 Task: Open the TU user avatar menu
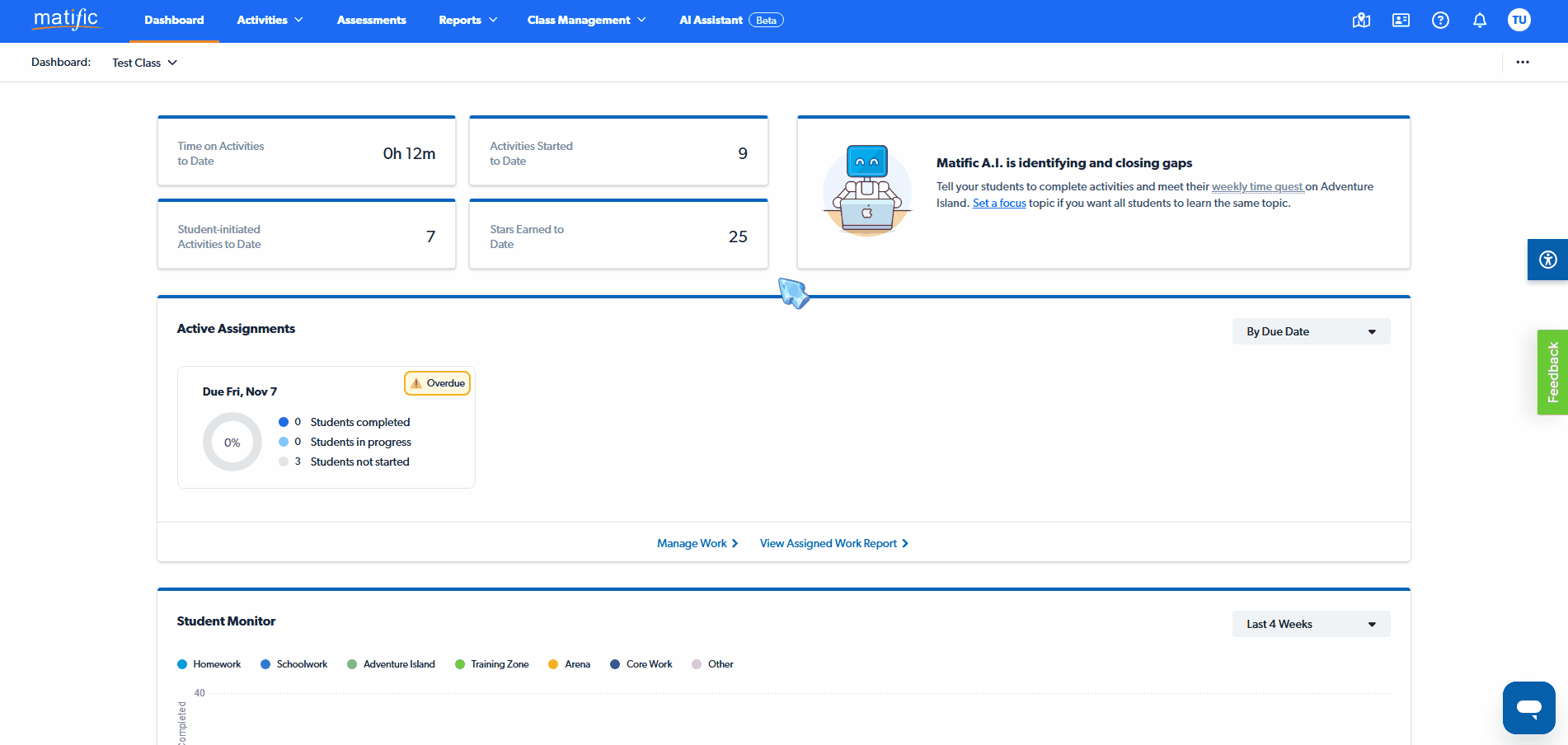[1519, 21]
